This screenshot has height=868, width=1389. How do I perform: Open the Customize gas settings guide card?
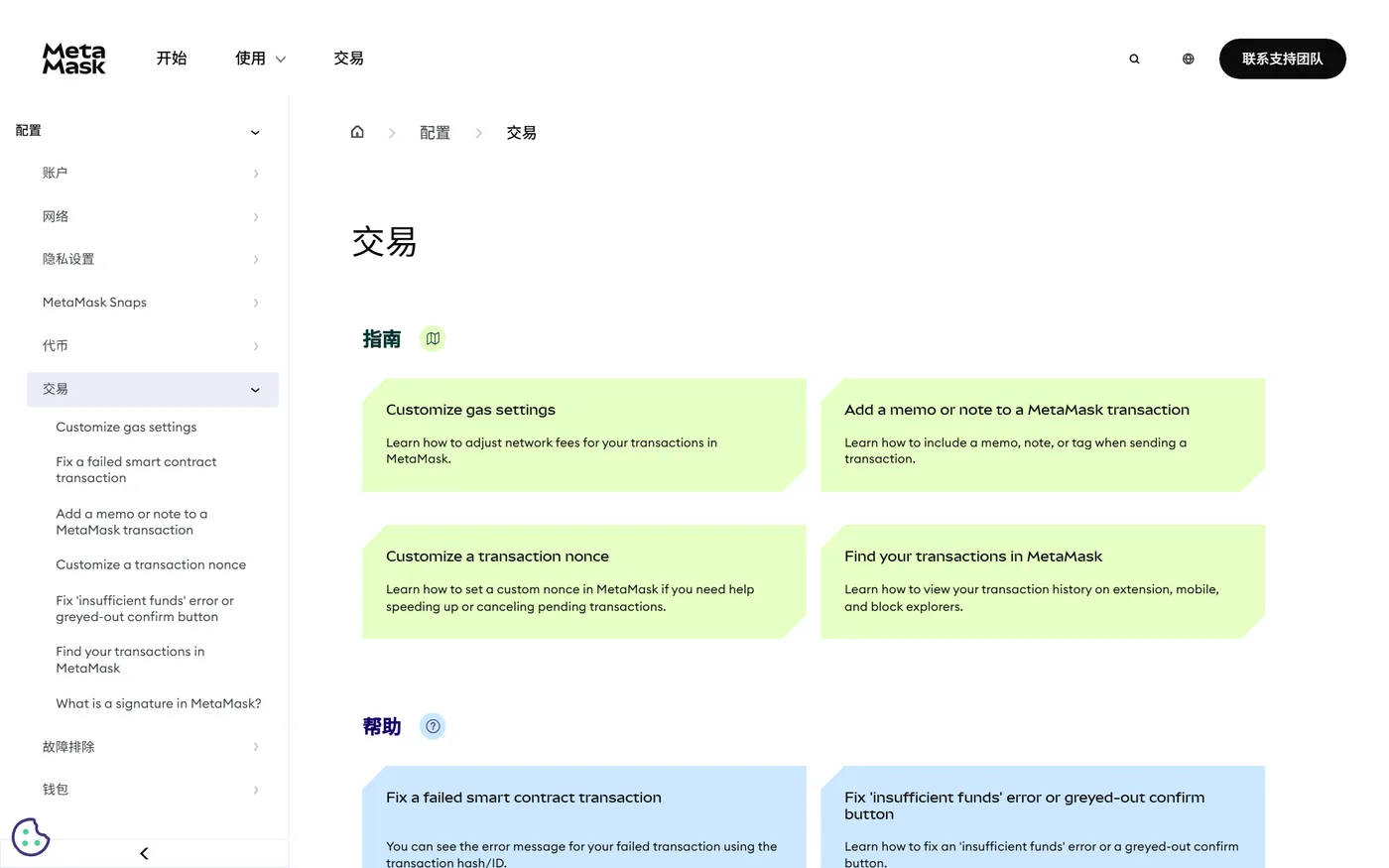(584, 434)
